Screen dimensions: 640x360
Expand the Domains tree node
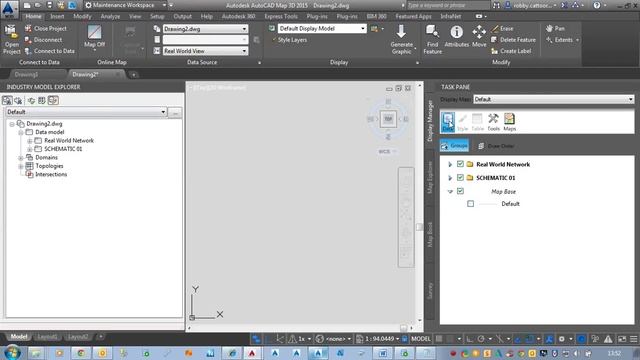(21, 158)
